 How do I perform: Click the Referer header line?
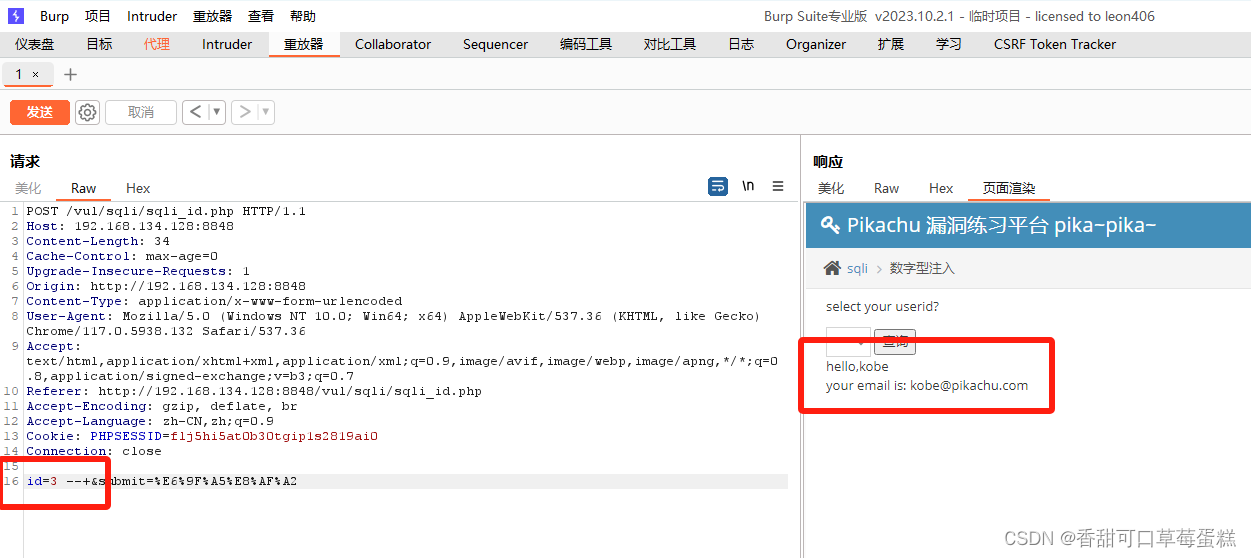click(254, 391)
